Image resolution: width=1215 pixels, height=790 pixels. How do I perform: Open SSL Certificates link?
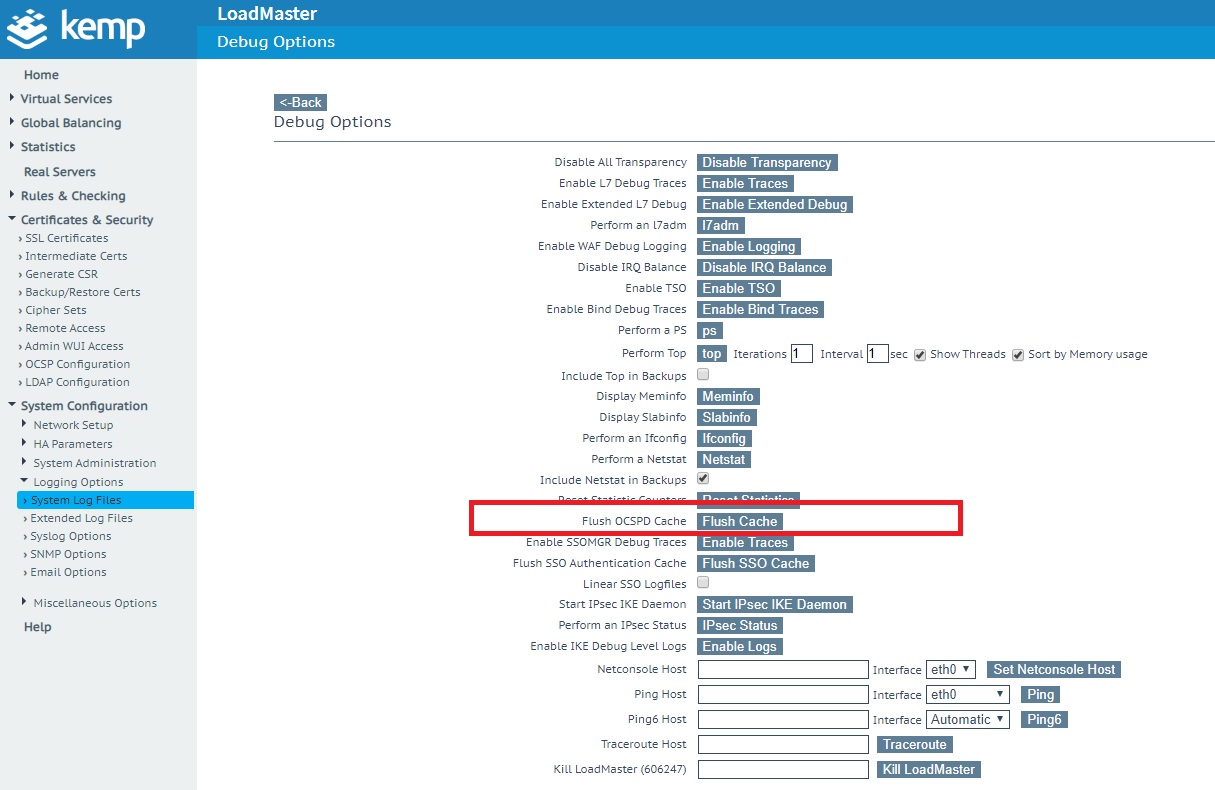point(66,238)
